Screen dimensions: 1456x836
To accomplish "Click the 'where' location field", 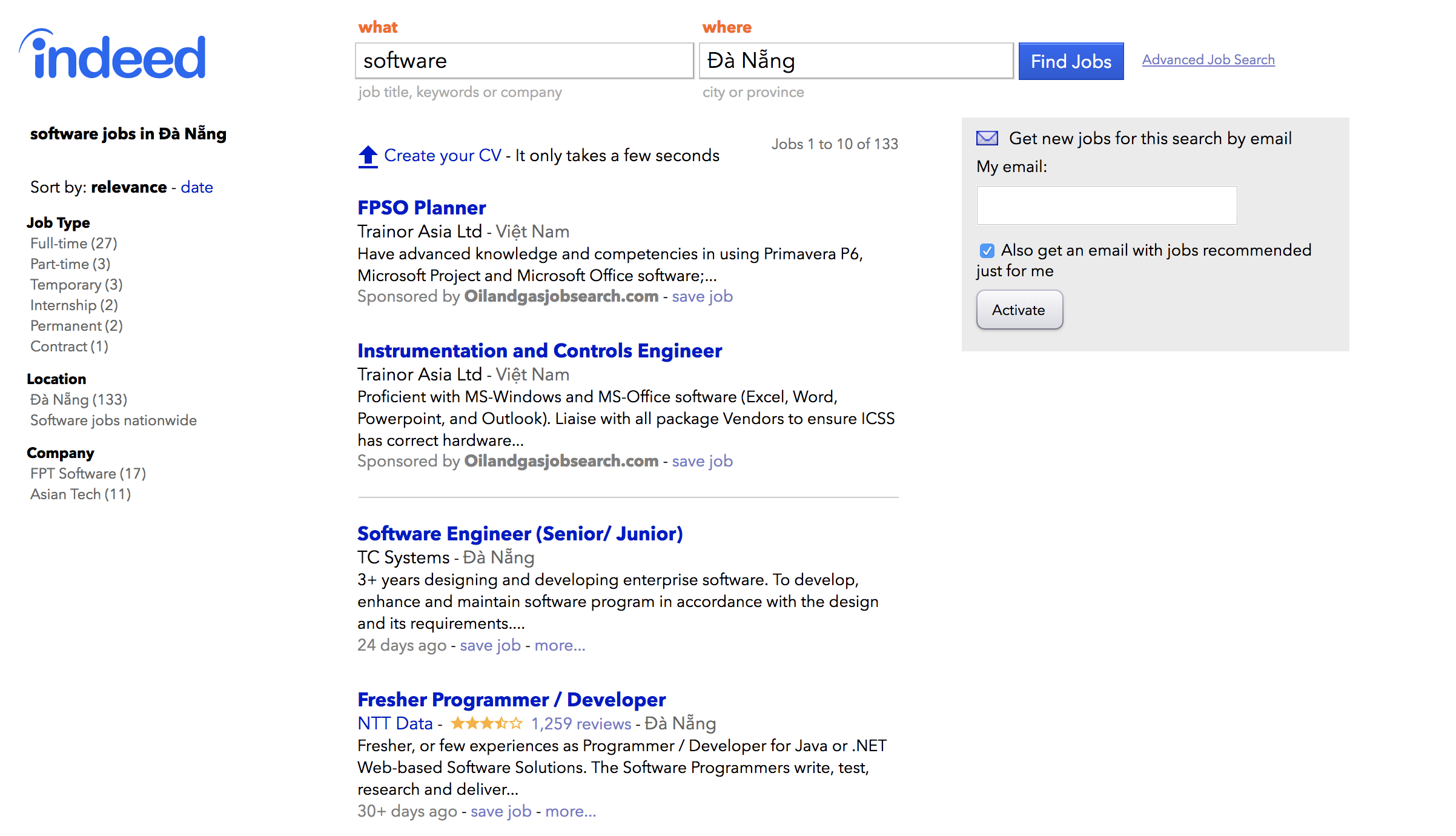I will pyautogui.click(x=856, y=61).
